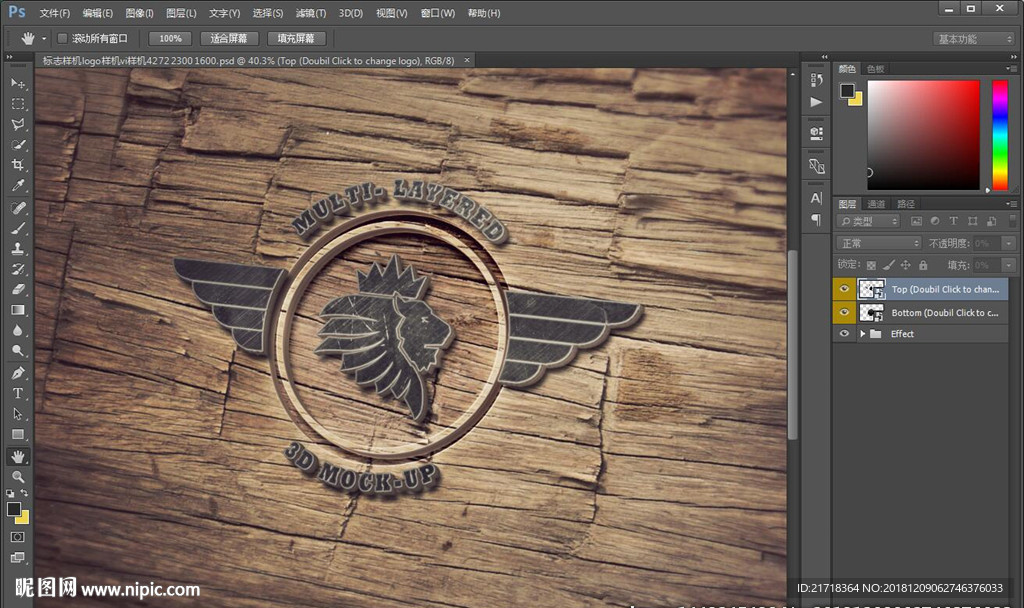Select the Zoom tool
1024x608 pixels.
tap(18, 477)
